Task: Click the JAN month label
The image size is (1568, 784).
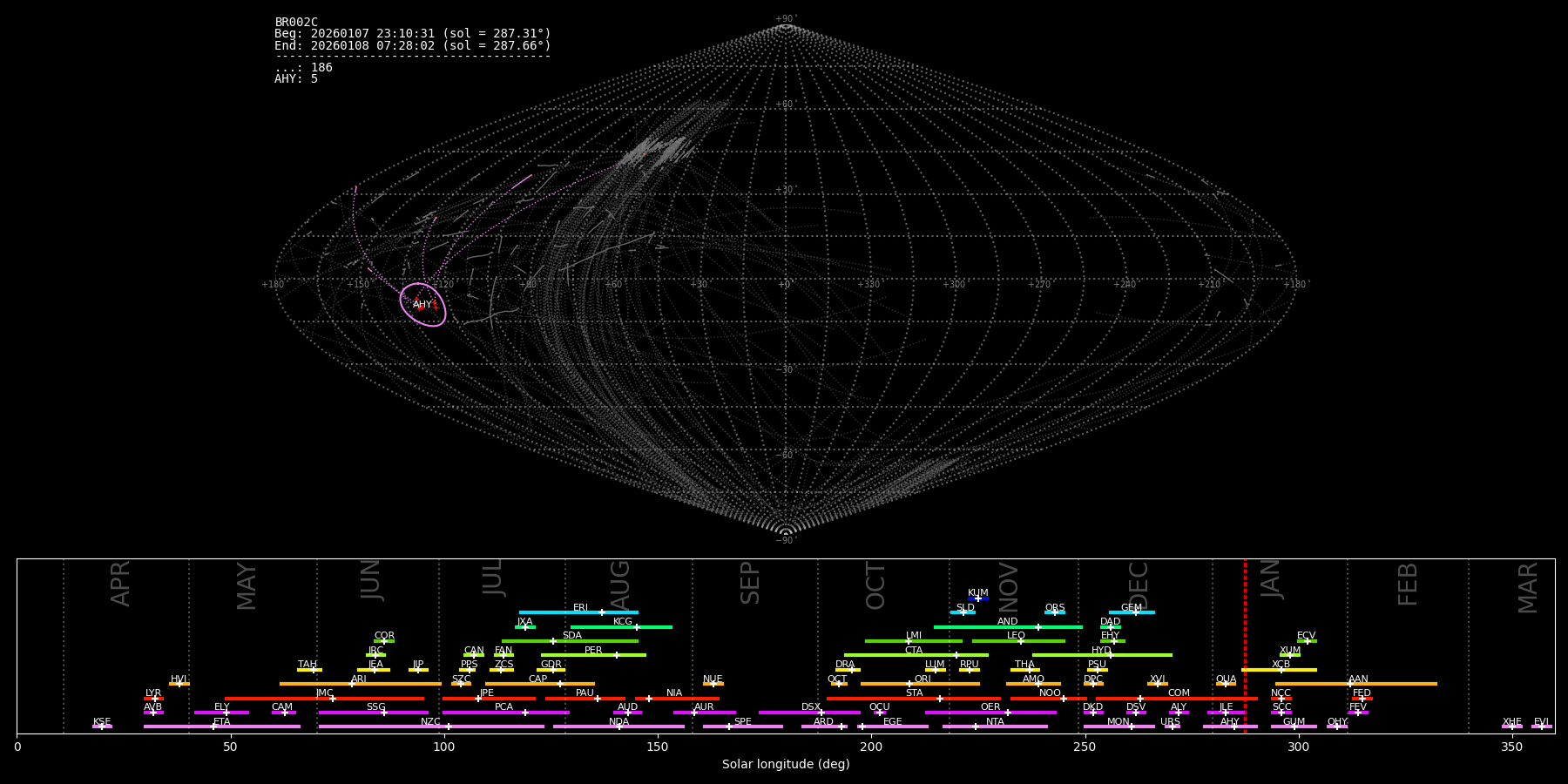Action: tap(1270, 579)
